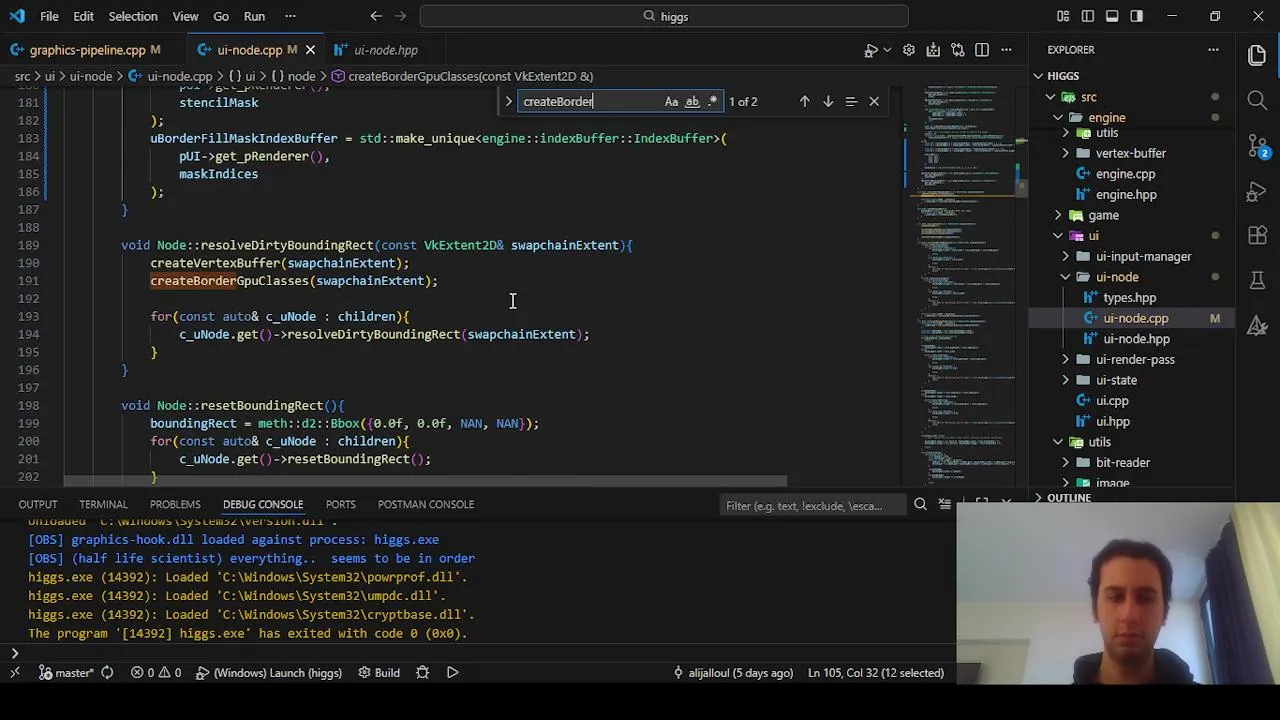Open the run dropdown arrow beside the play icon
The width and height of the screenshot is (1280, 720).
click(x=887, y=50)
